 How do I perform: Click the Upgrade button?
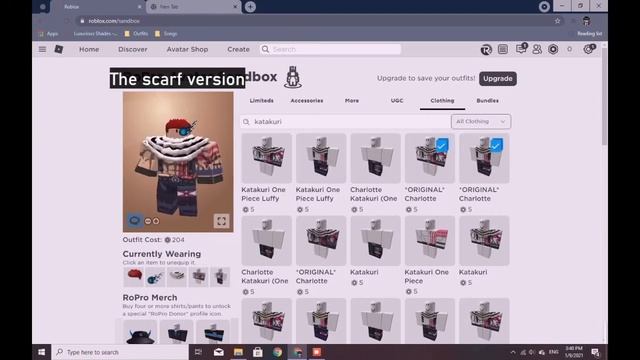point(498,78)
